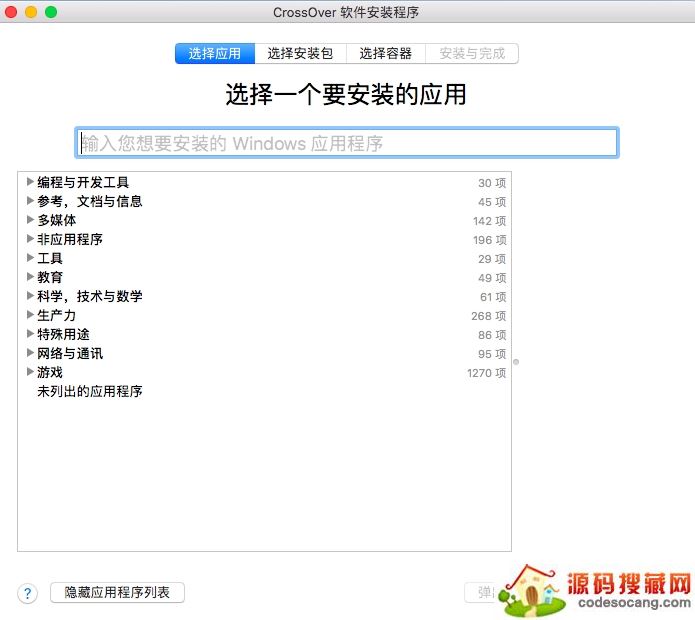This screenshot has height=620, width=695.
Task: Click the help question mark icon
Action: coord(28,593)
